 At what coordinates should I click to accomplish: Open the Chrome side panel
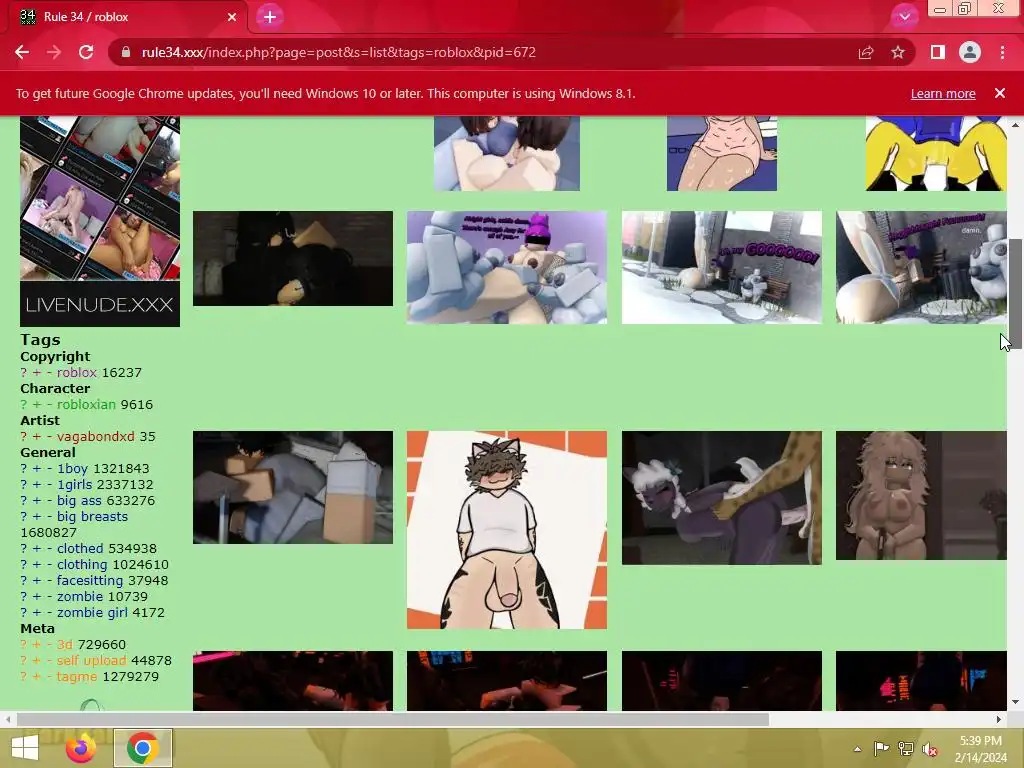pyautogui.click(x=938, y=52)
